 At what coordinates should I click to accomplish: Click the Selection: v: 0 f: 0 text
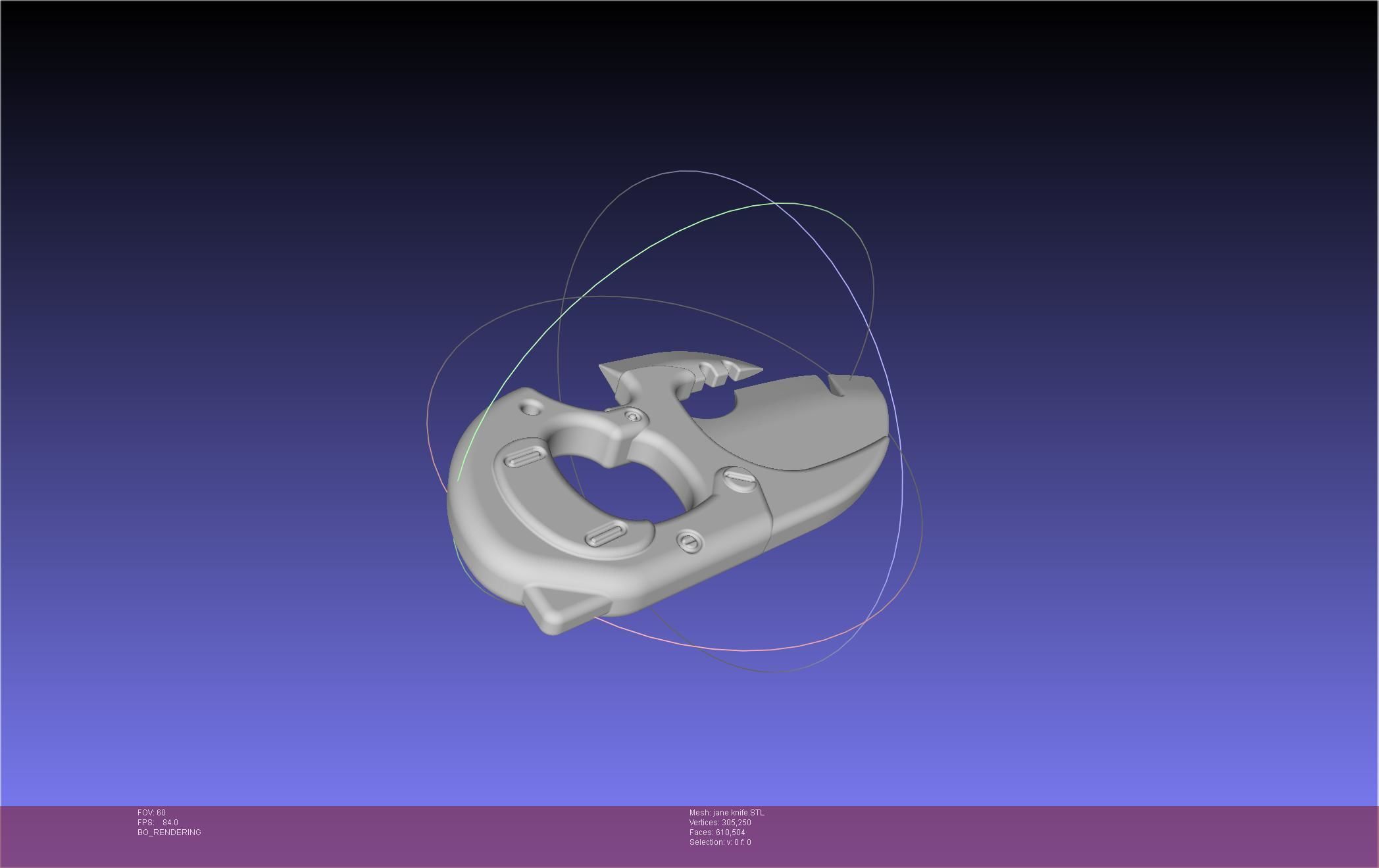point(720,842)
